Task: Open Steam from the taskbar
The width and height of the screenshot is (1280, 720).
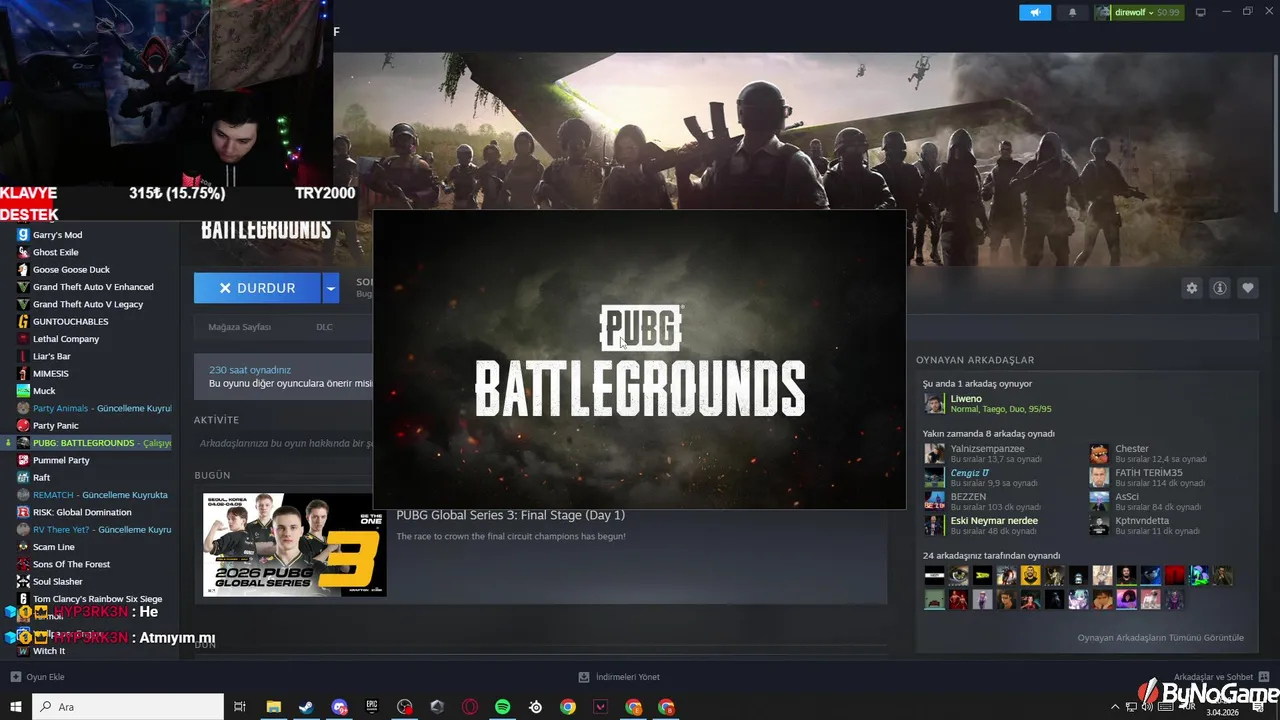Action: (306, 707)
